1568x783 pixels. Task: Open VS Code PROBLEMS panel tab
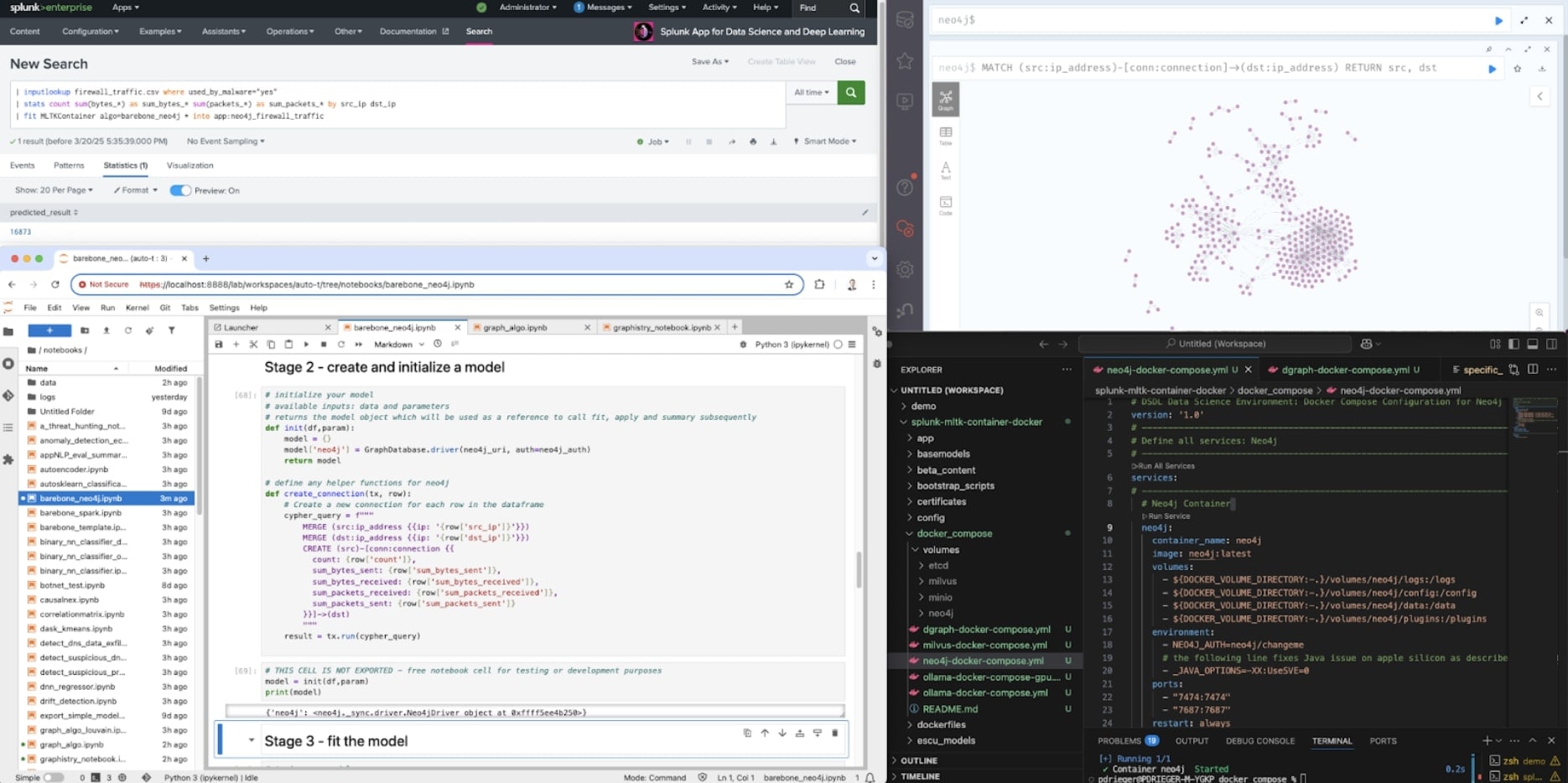click(1128, 741)
